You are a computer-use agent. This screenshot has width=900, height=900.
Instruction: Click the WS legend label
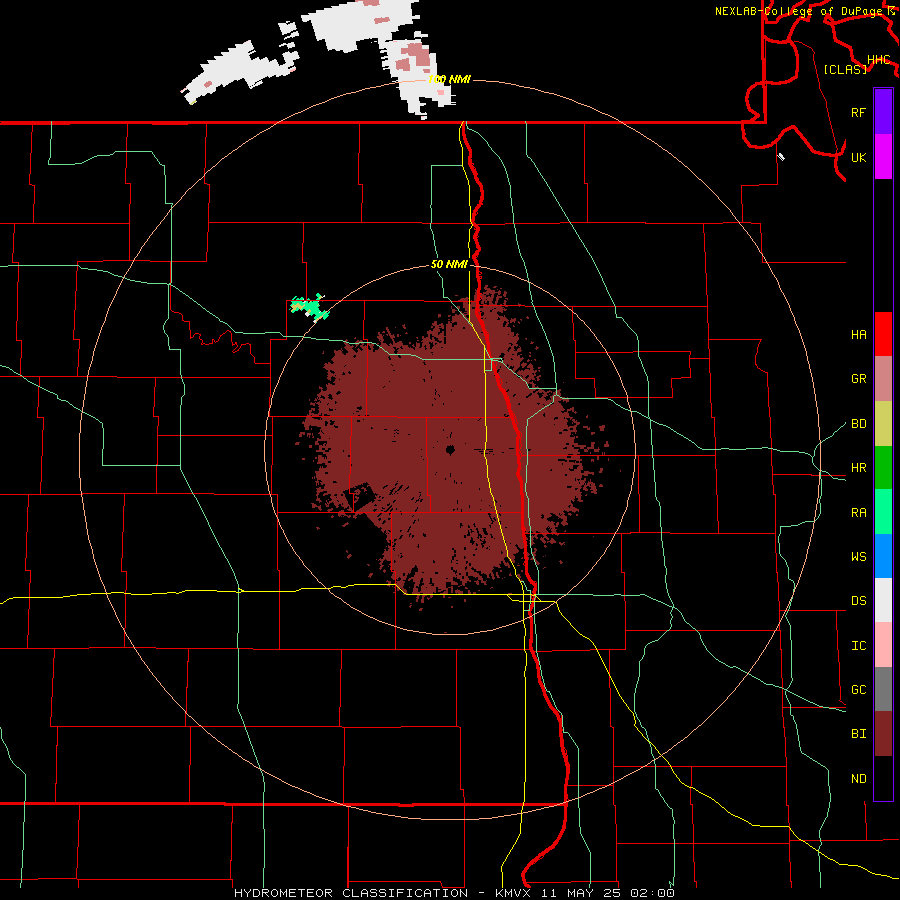[x=858, y=557]
